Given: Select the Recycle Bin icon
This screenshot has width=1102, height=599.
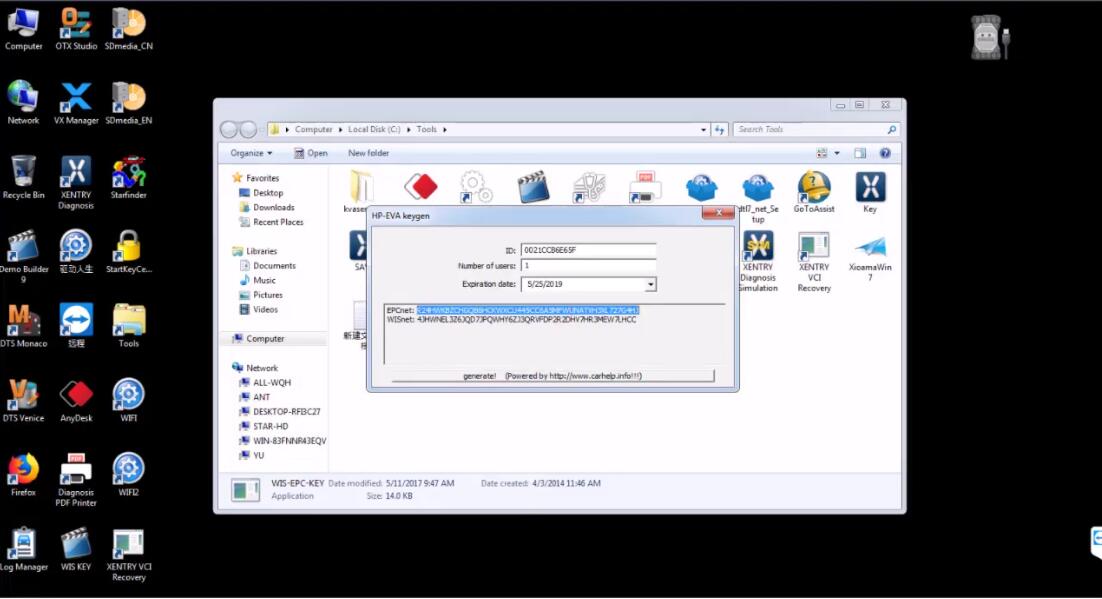Looking at the screenshot, I should [x=23, y=177].
